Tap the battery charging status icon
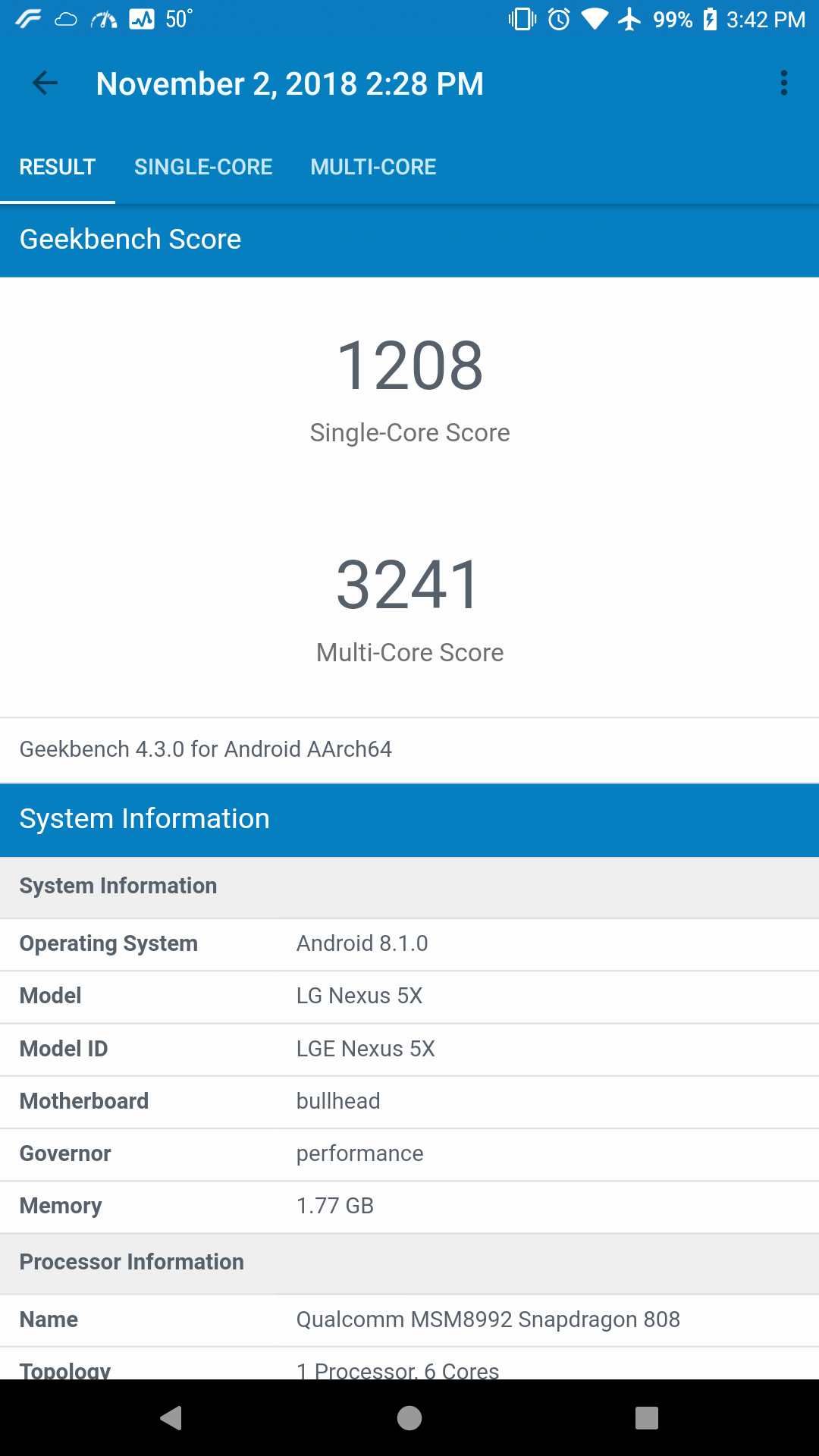 710,19
